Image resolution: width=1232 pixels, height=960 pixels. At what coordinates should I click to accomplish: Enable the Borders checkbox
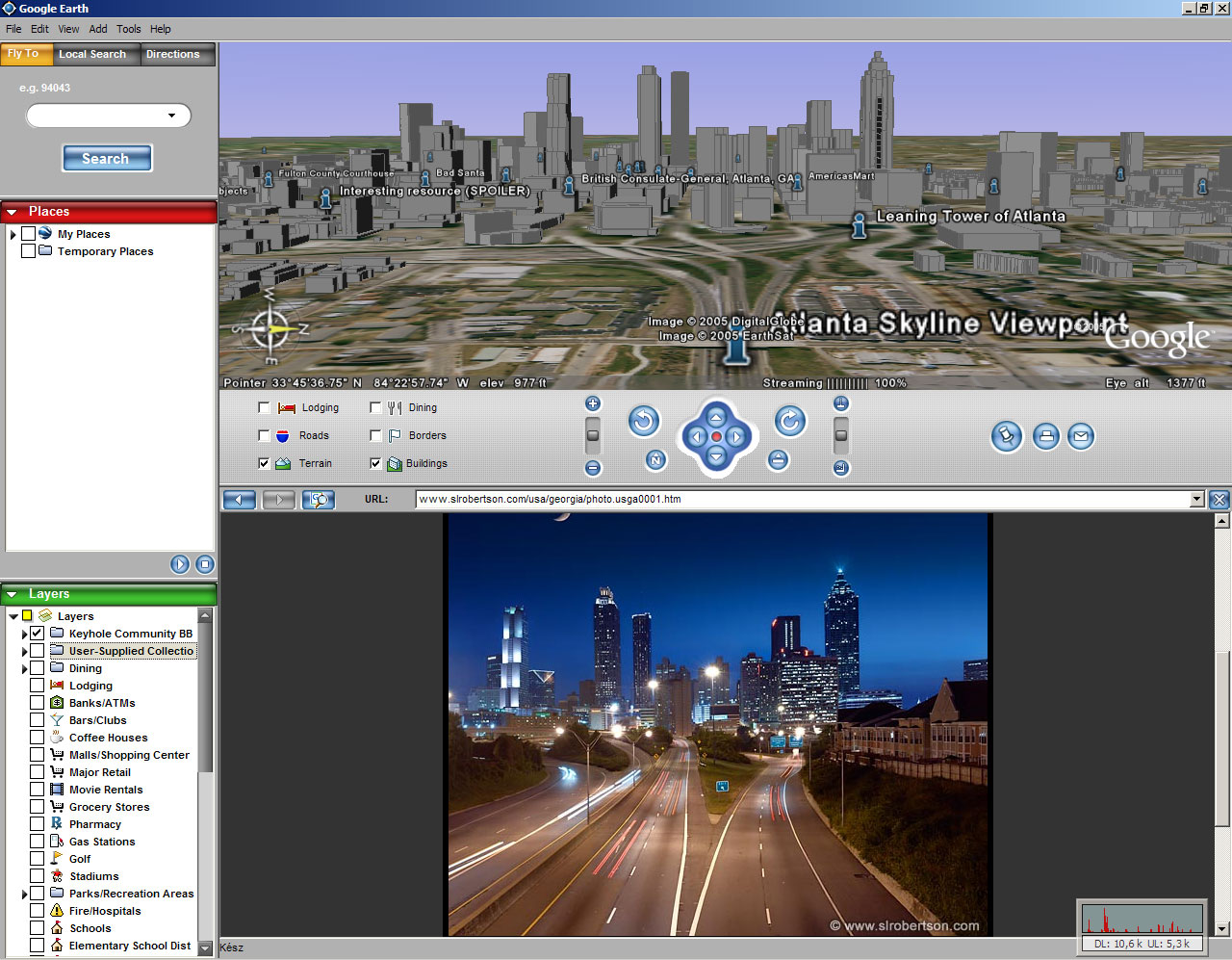(375, 436)
